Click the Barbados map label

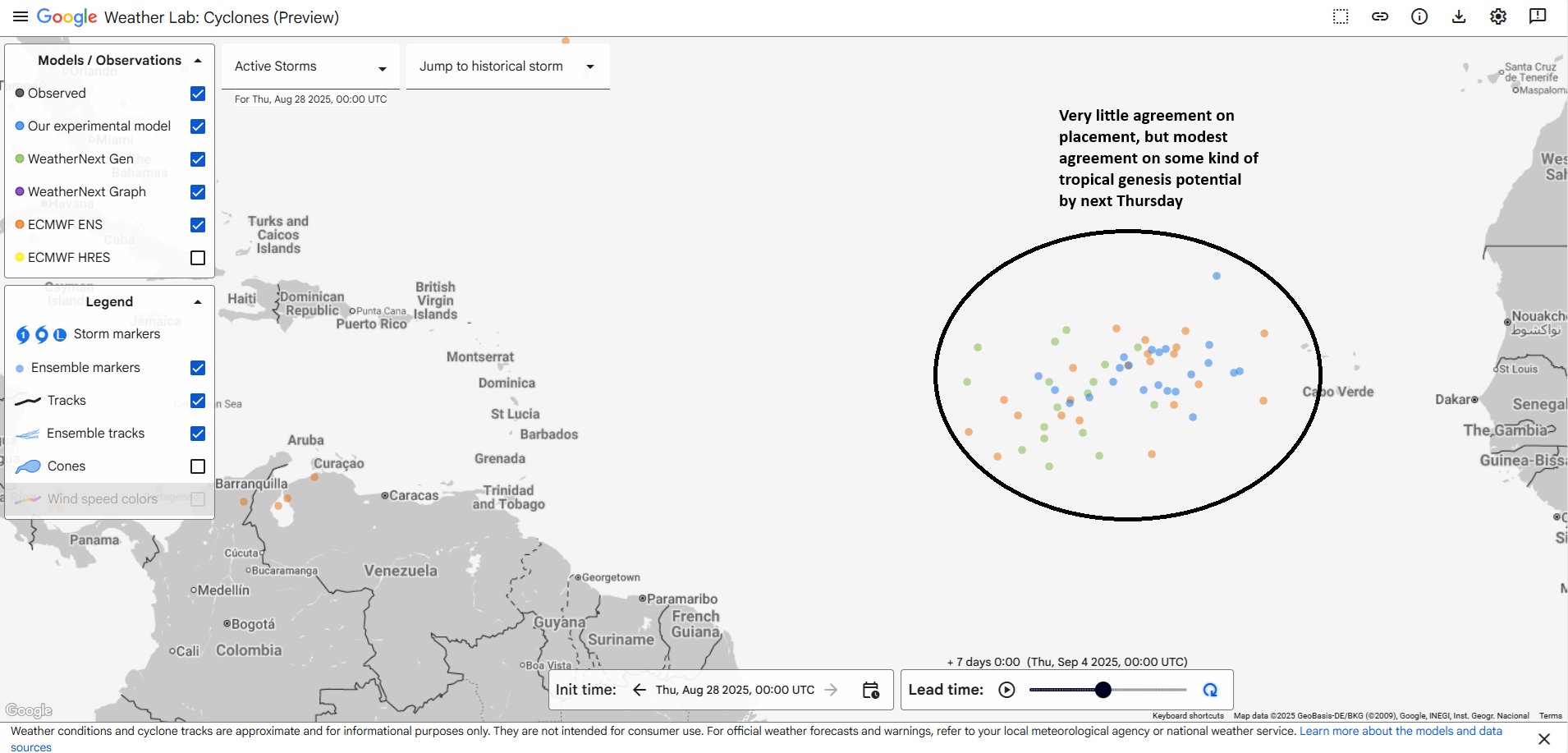pos(549,434)
